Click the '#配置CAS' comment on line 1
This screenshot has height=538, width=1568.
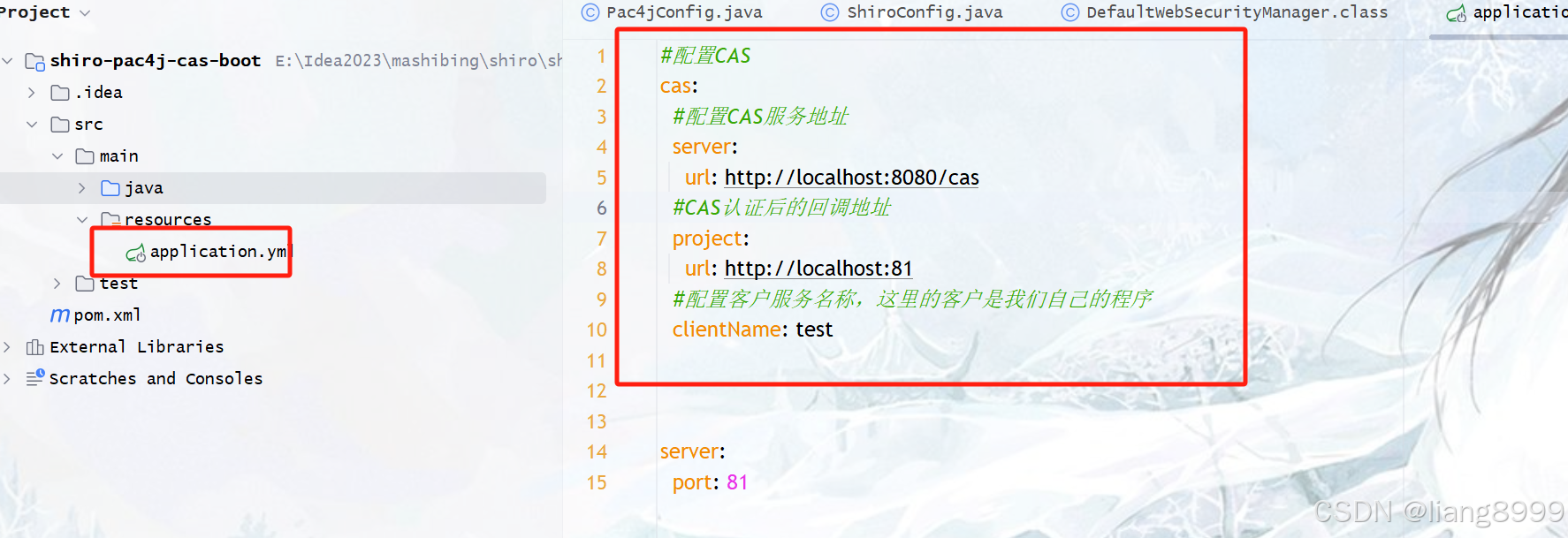tap(705, 56)
